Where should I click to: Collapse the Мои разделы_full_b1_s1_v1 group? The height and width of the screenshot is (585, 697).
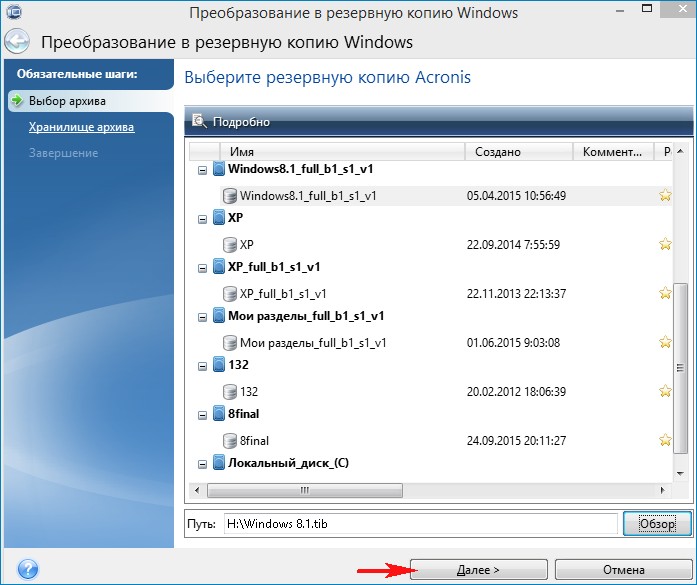click(202, 317)
